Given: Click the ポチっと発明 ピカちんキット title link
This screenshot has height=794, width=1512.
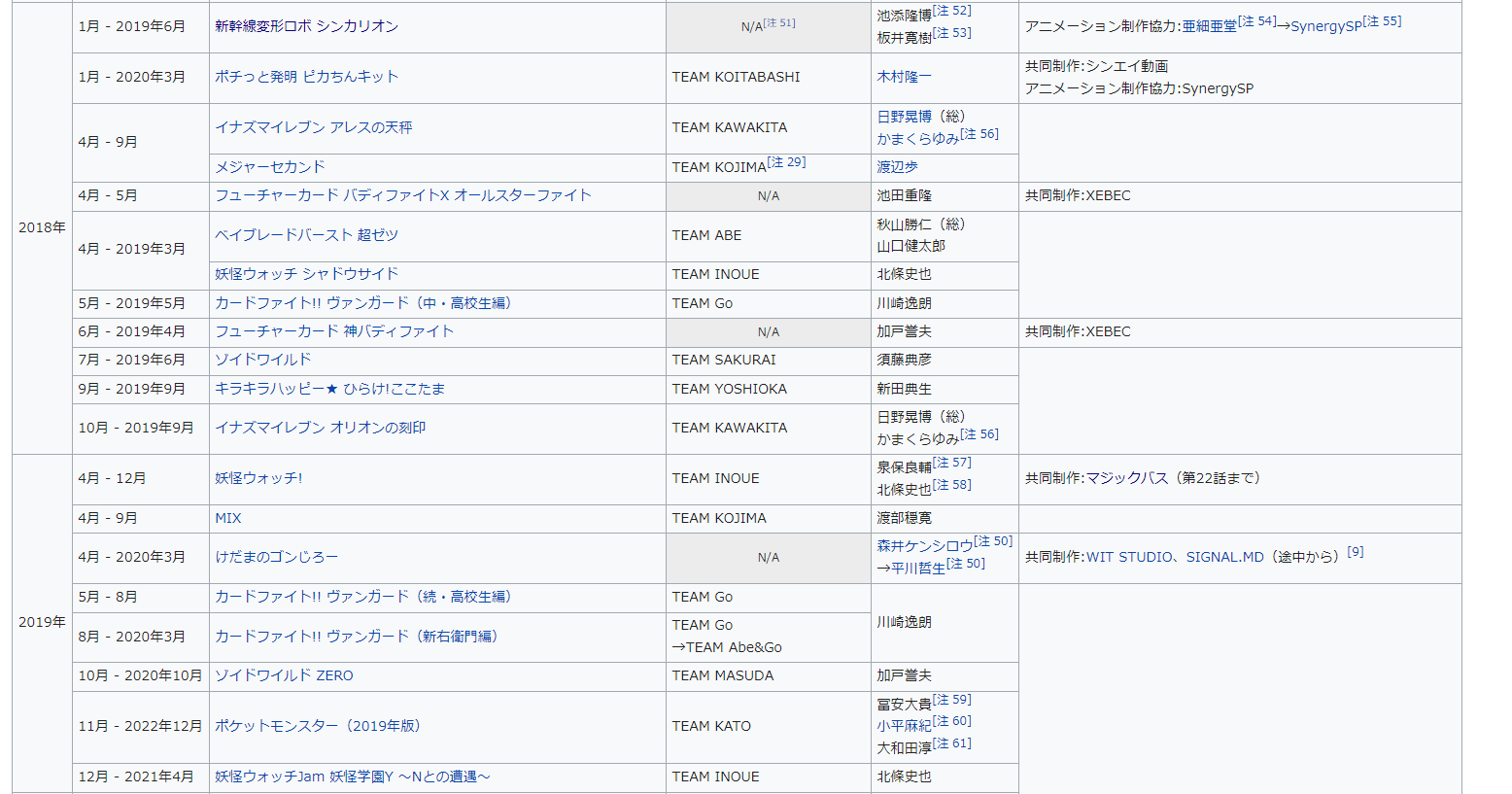Looking at the screenshot, I should point(306,77).
